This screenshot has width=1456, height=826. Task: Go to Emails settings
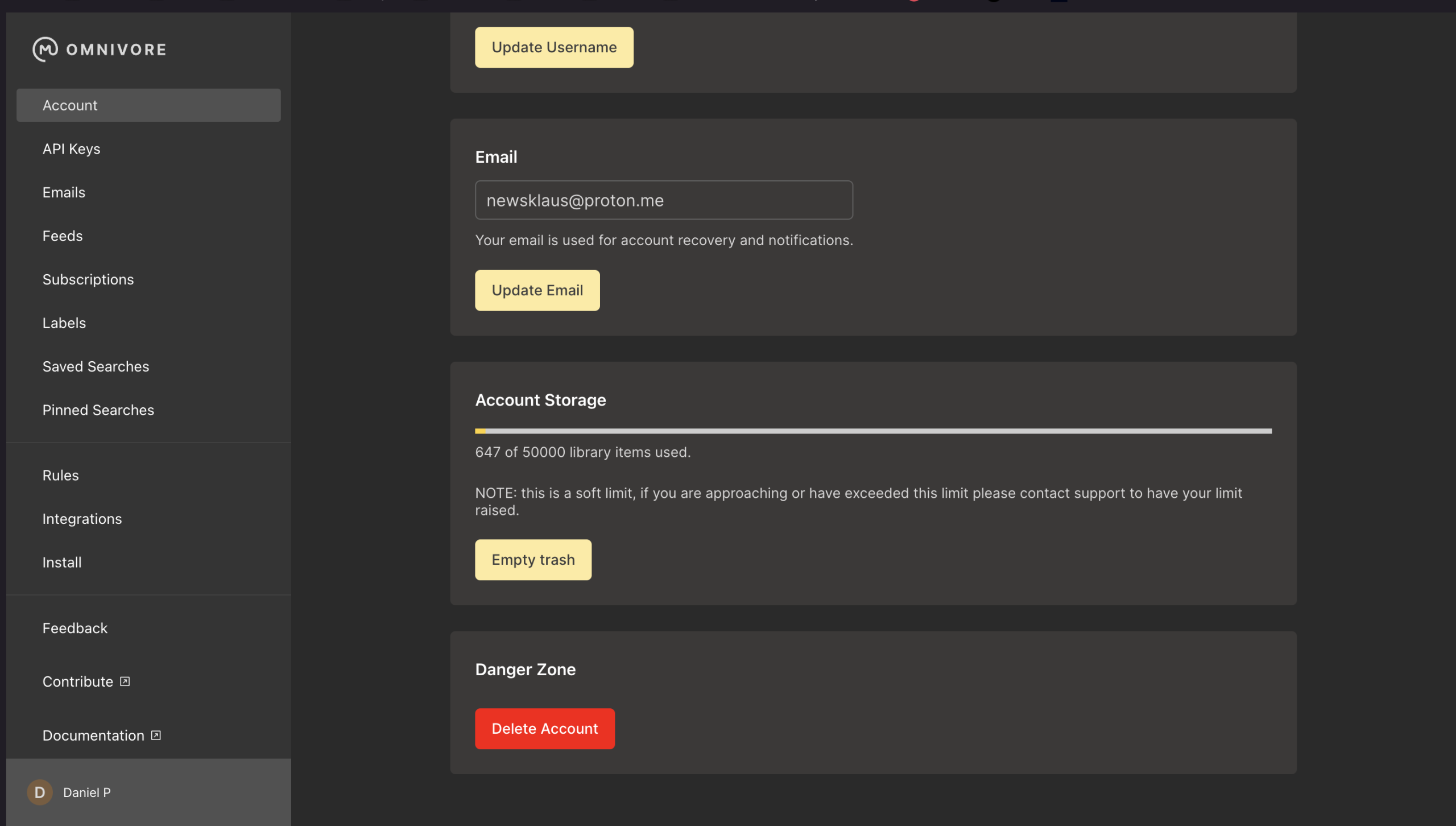(64, 192)
